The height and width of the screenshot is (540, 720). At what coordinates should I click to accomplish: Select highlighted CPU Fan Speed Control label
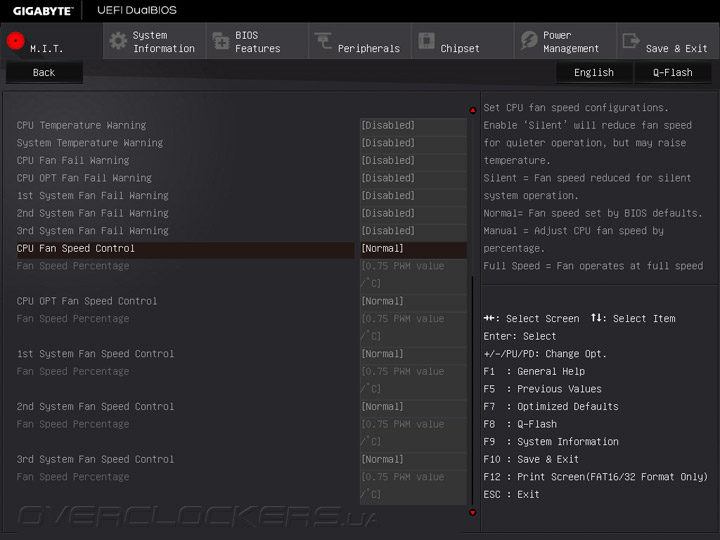[76, 248]
